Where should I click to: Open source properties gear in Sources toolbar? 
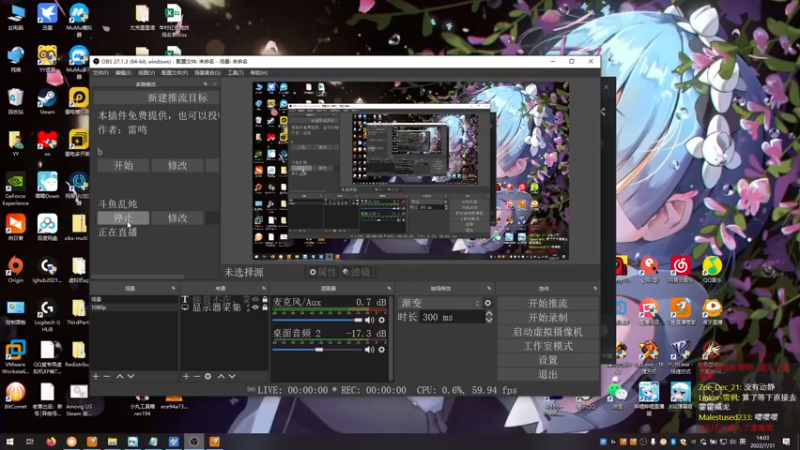[x=208, y=376]
